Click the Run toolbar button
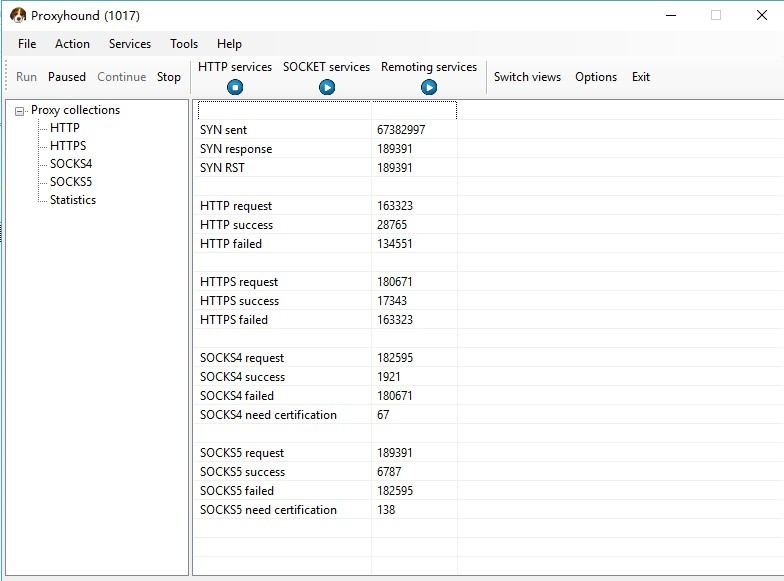Screen dimensions: 784x581 coord(26,77)
